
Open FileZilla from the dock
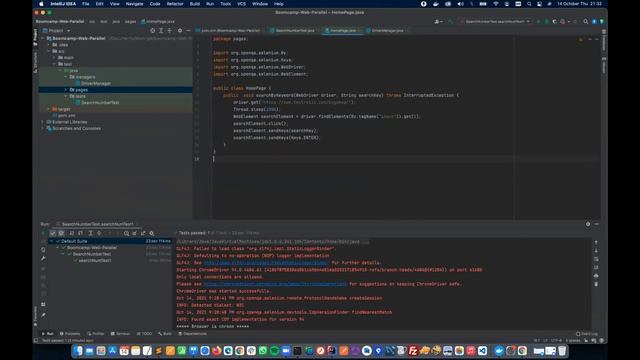point(413,351)
